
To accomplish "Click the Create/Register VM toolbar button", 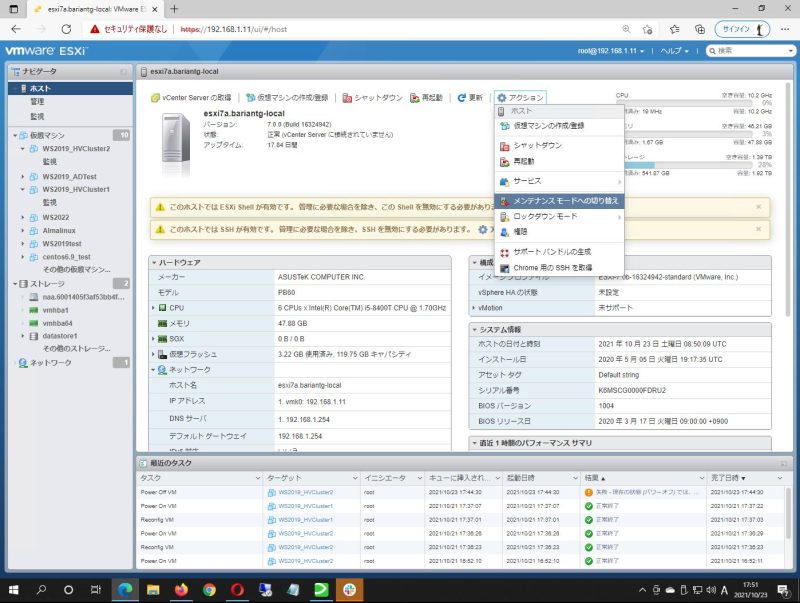I will coord(287,97).
